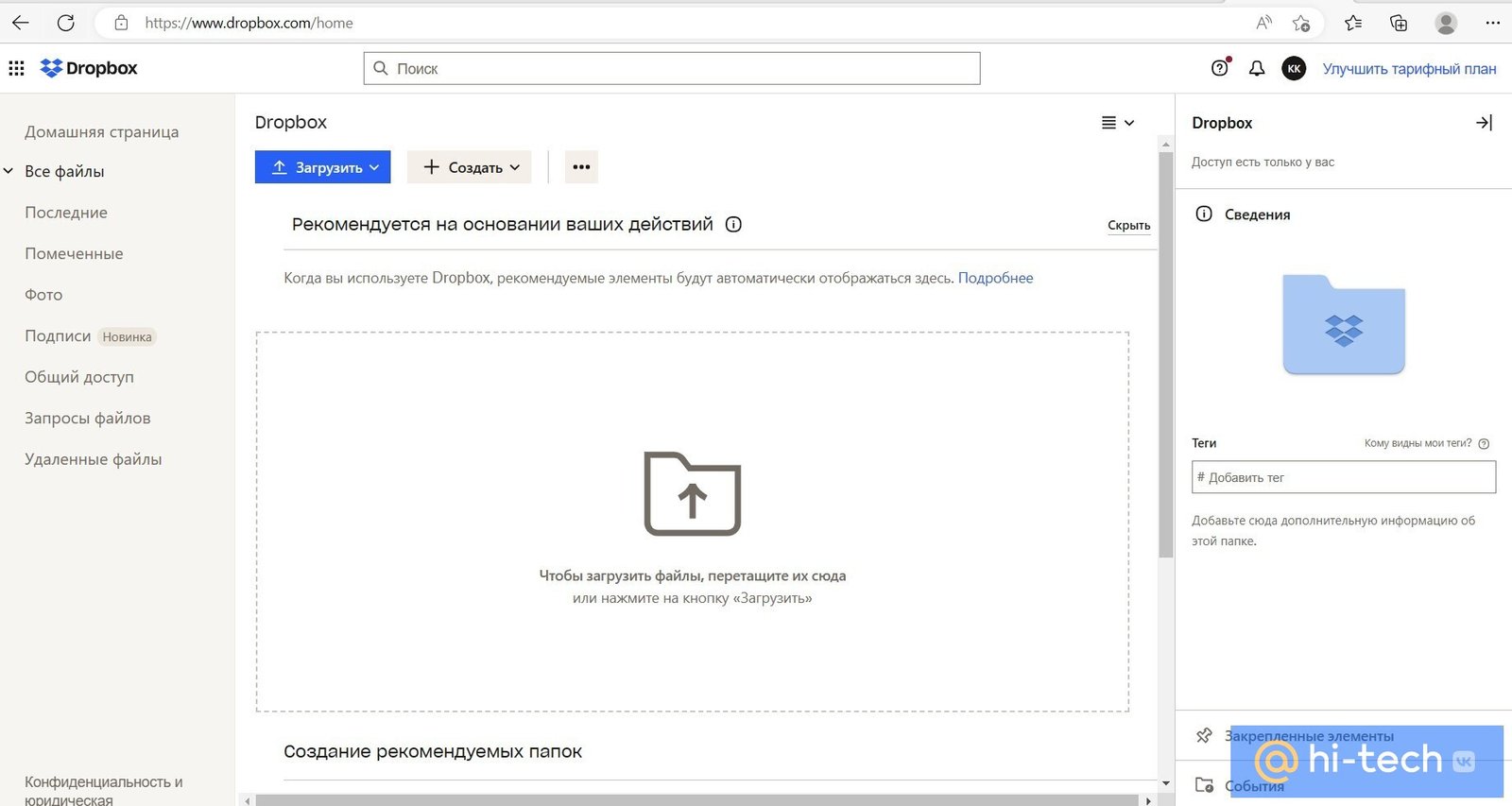The width and height of the screenshot is (1512, 806).
Task: Click the Dropbox folder thumbnail in details
Action: (x=1343, y=324)
